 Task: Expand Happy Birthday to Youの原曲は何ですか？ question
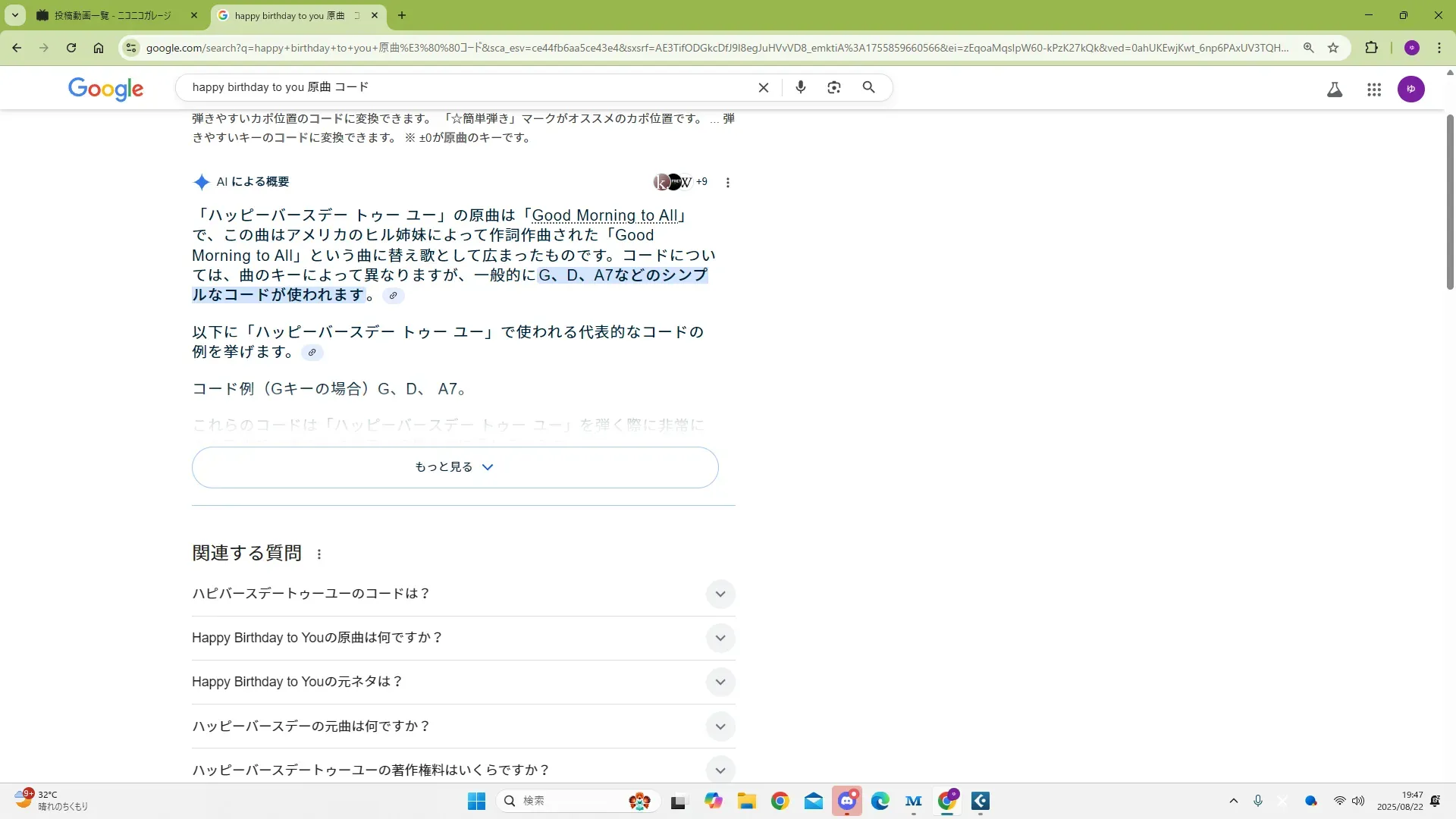pos(720,638)
